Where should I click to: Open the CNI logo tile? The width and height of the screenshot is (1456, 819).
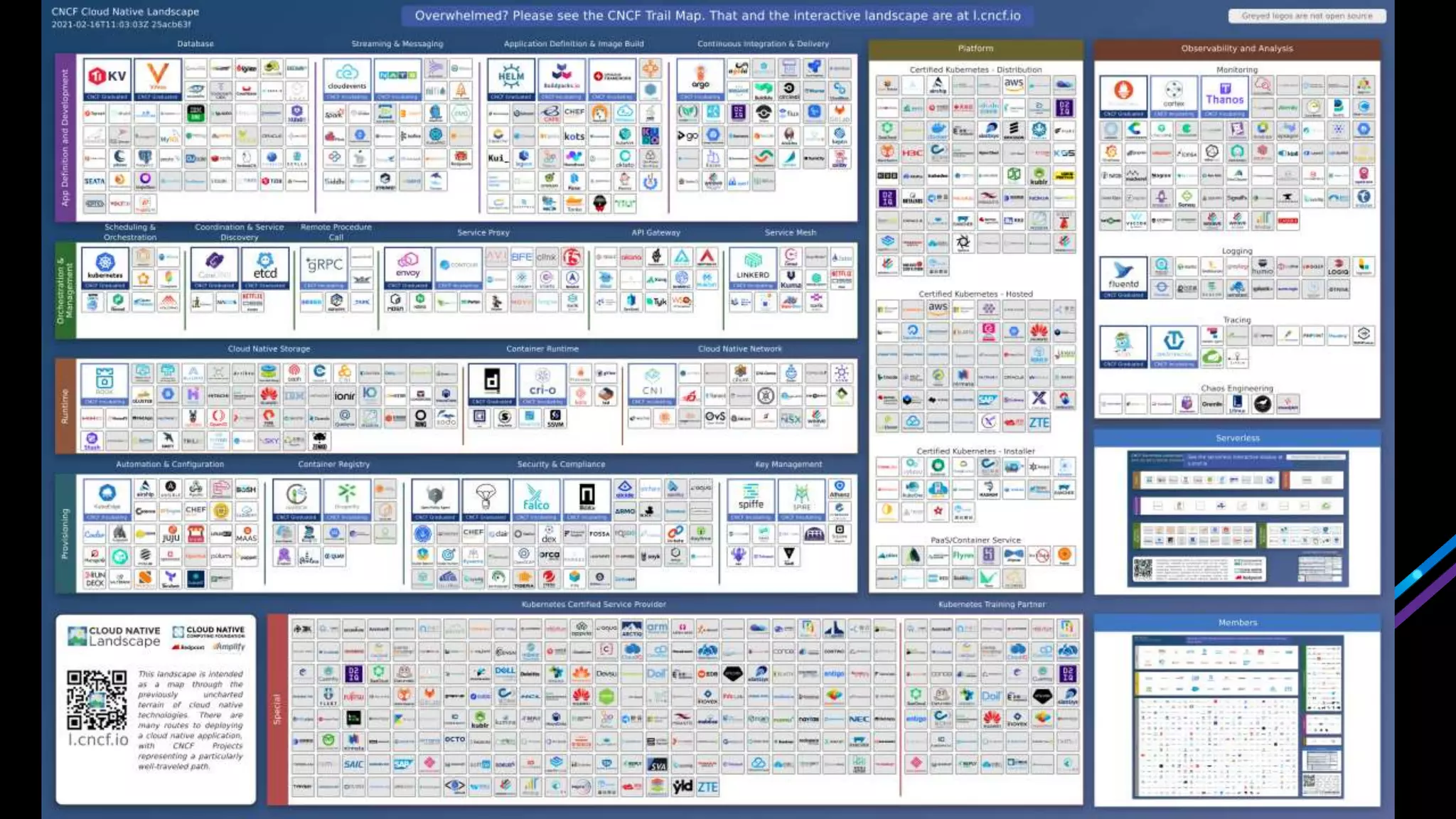point(652,384)
